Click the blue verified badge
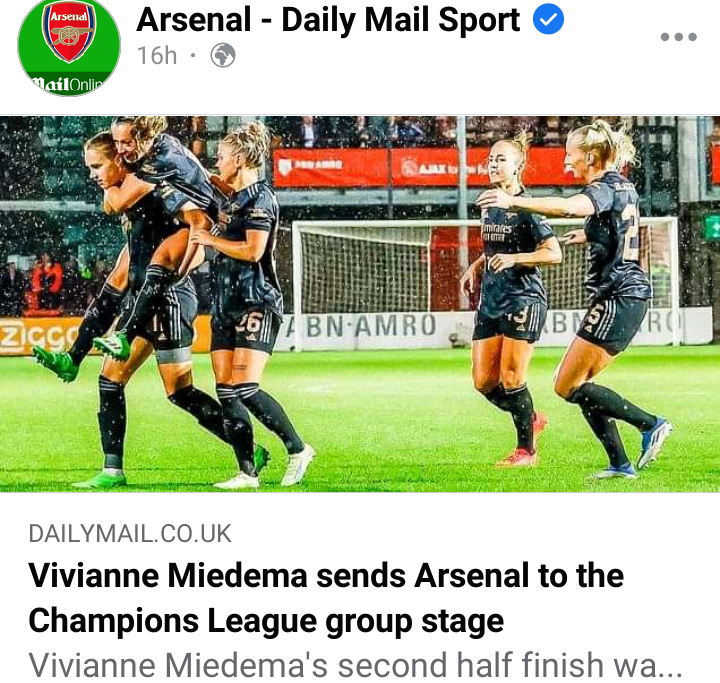Image resolution: width=720 pixels, height=683 pixels. pos(548,19)
